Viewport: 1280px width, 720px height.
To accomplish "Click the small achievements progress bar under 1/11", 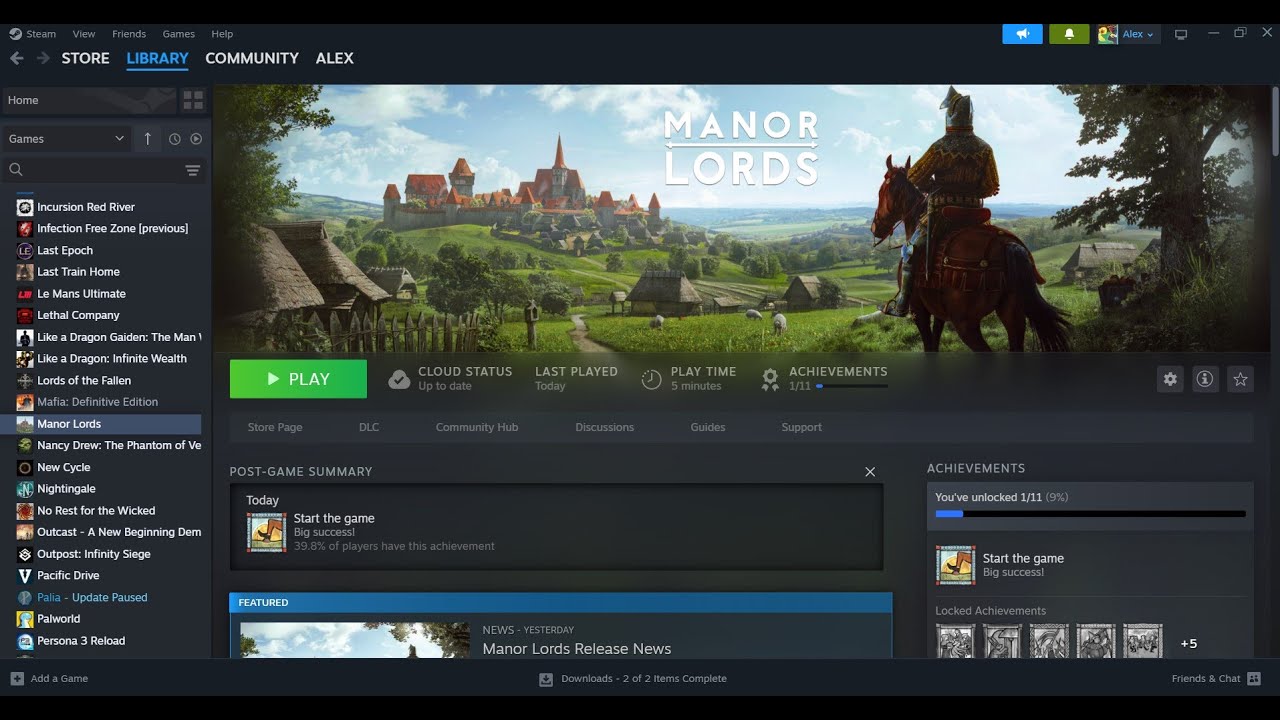I will pyautogui.click(x=851, y=386).
